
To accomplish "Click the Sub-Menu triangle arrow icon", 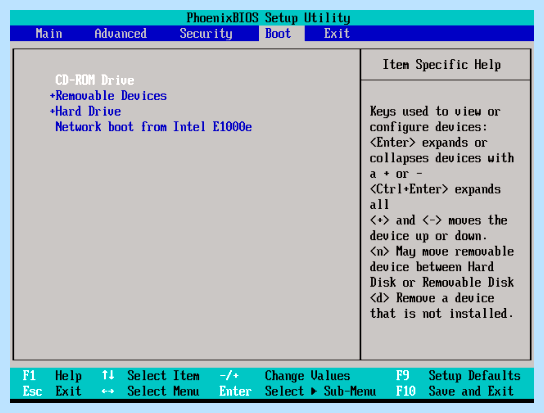I will coord(314,391).
